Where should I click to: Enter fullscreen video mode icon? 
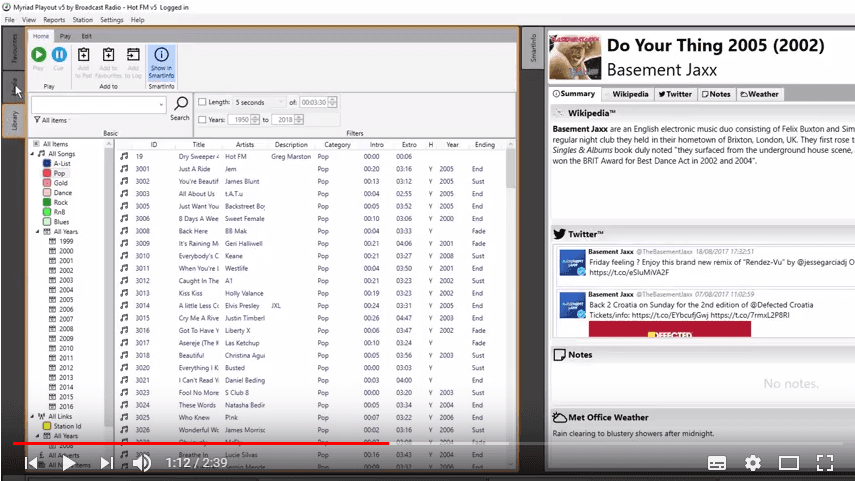[x=825, y=463]
